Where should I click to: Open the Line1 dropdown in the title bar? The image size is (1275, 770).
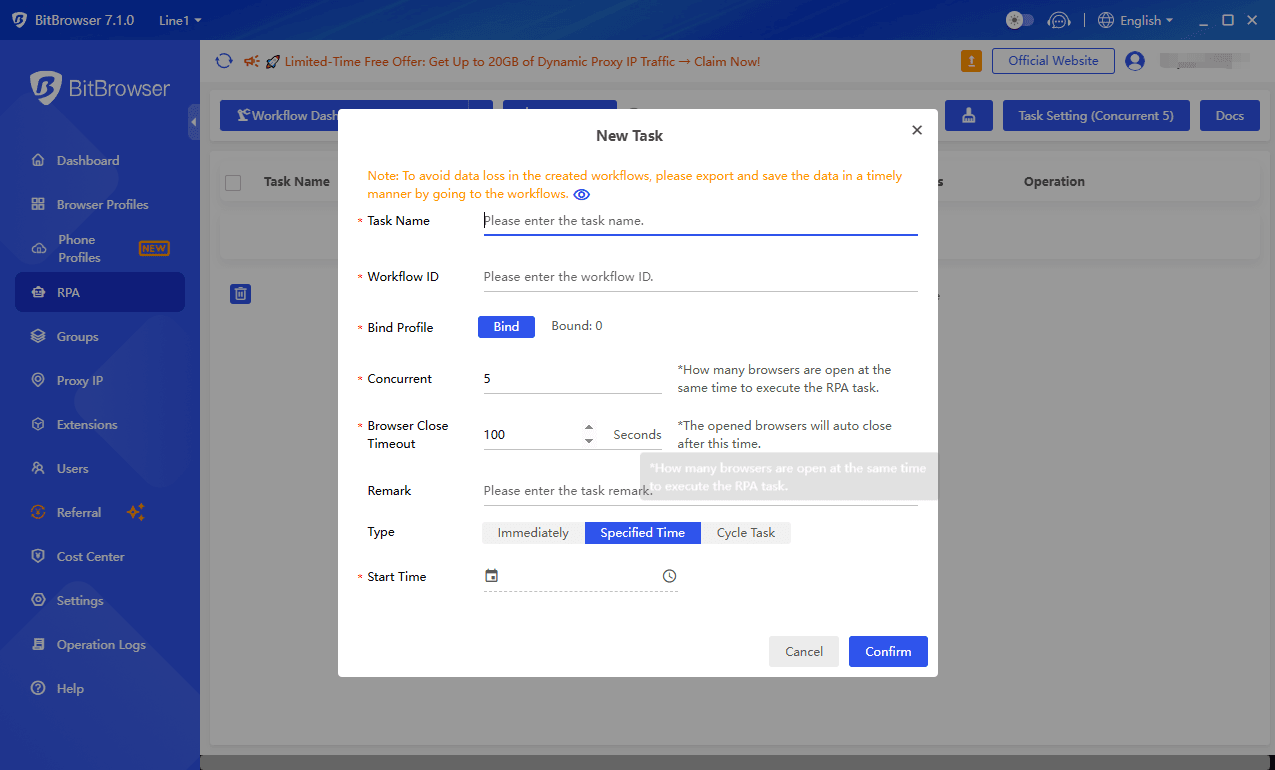pos(180,19)
